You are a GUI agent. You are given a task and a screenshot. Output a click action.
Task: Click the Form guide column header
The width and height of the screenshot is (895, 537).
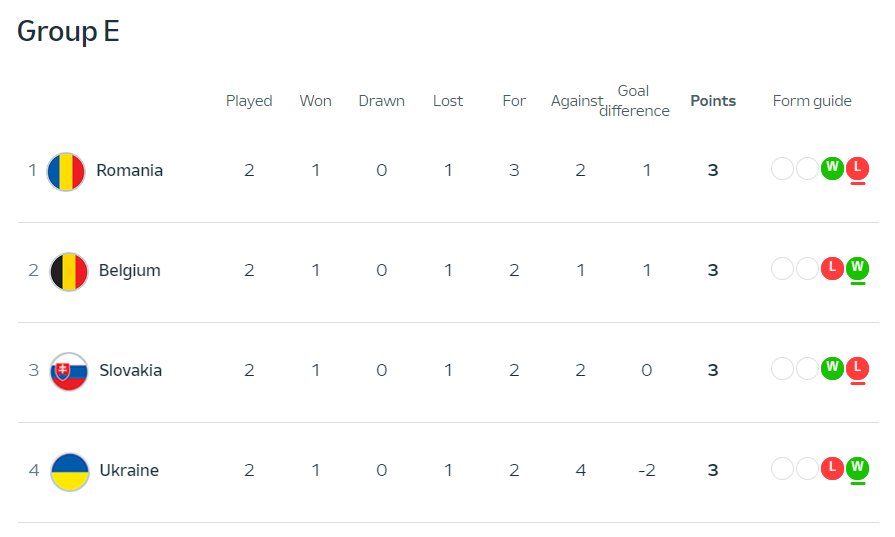click(x=812, y=101)
